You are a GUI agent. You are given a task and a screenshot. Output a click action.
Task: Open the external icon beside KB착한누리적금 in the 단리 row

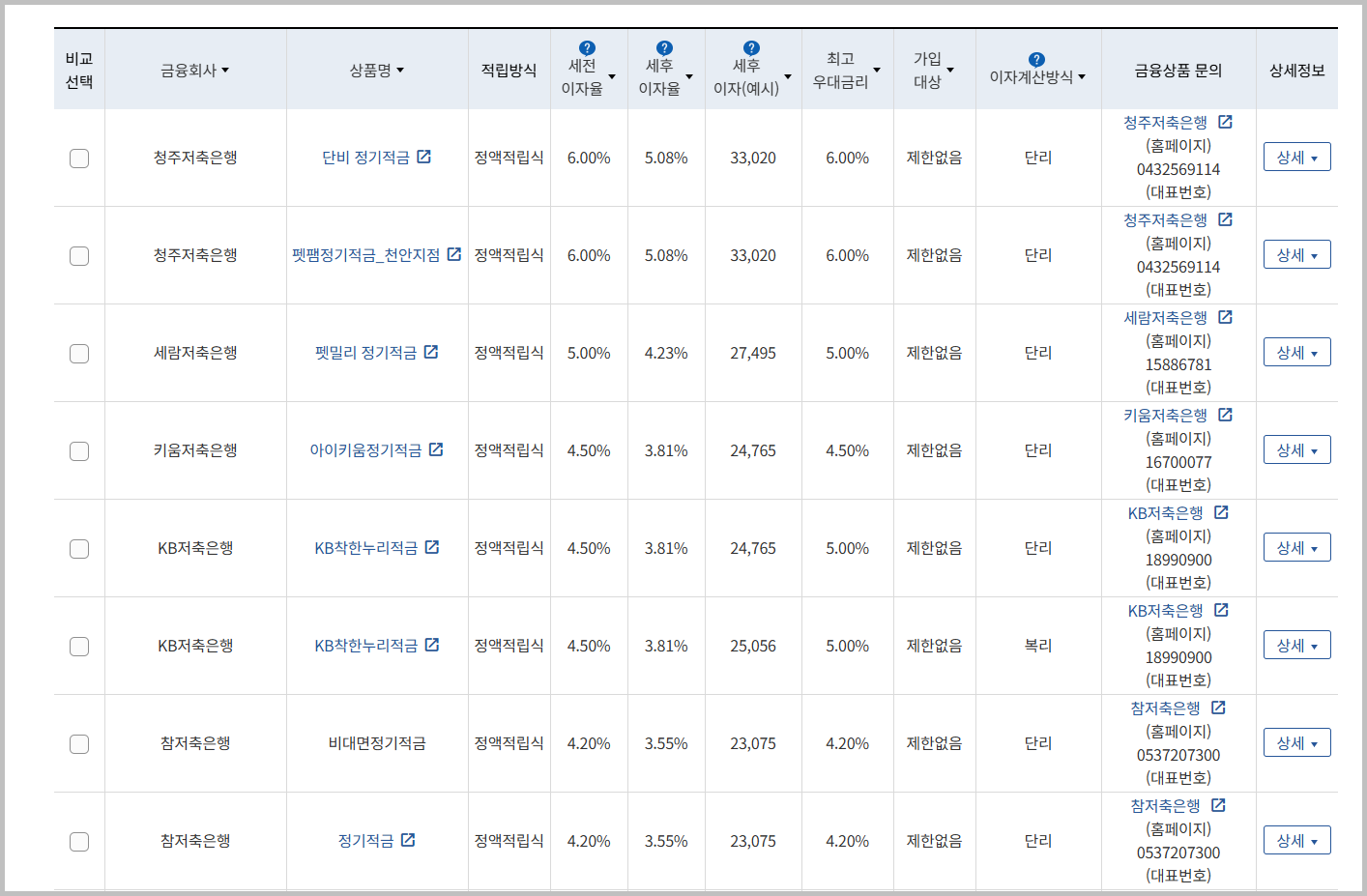coord(432,547)
